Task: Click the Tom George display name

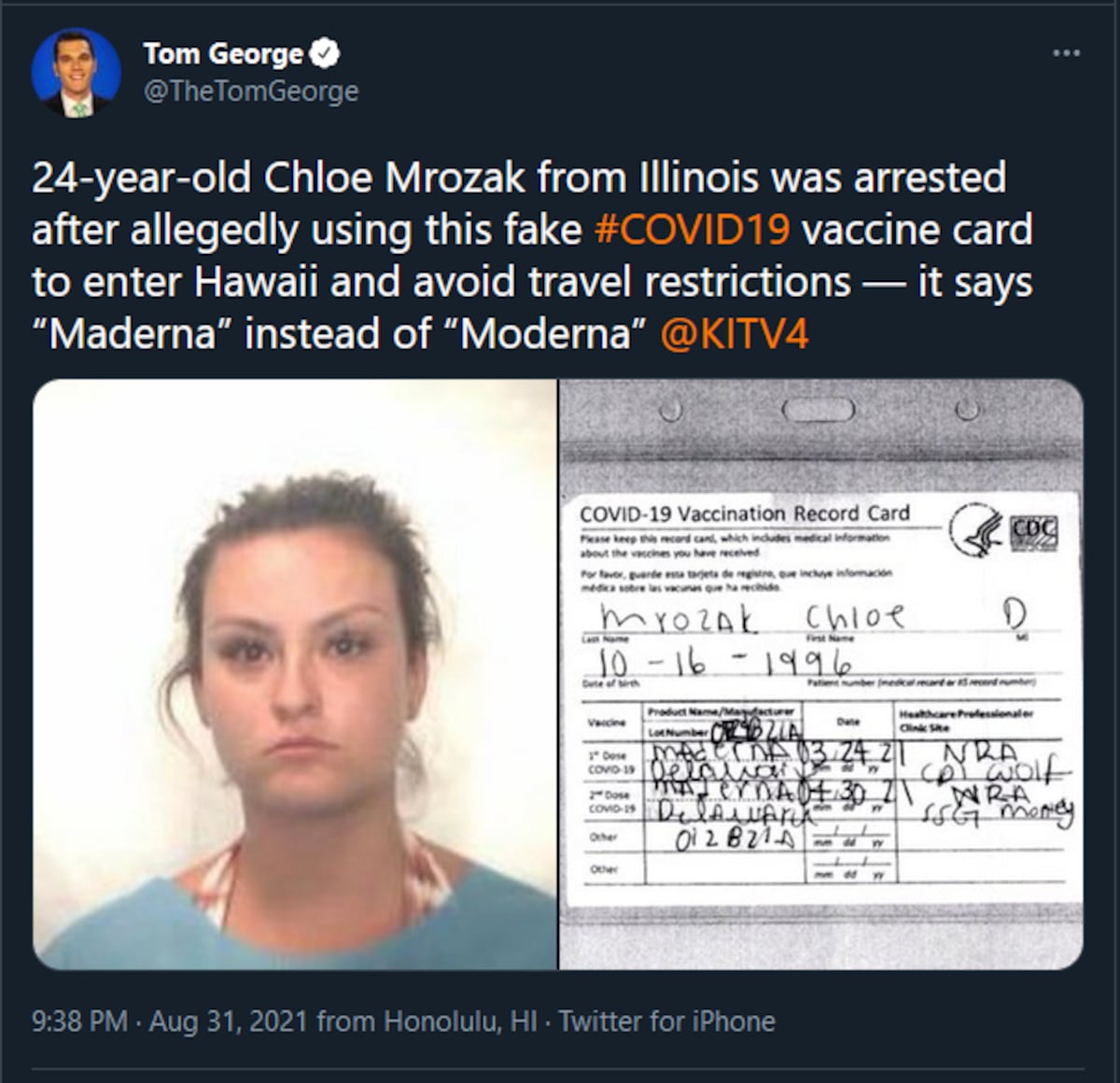Action: [x=223, y=53]
